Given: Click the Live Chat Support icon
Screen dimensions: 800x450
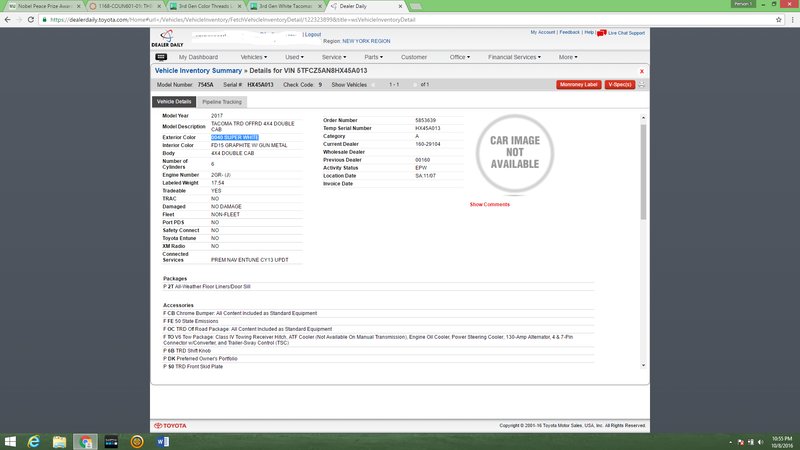Looking at the screenshot, I should point(602,33).
